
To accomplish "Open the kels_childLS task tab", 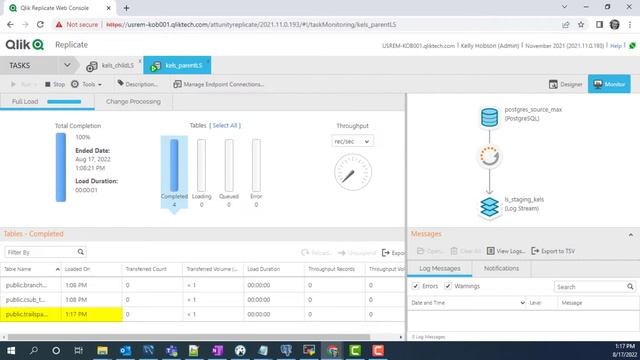I will (x=111, y=65).
